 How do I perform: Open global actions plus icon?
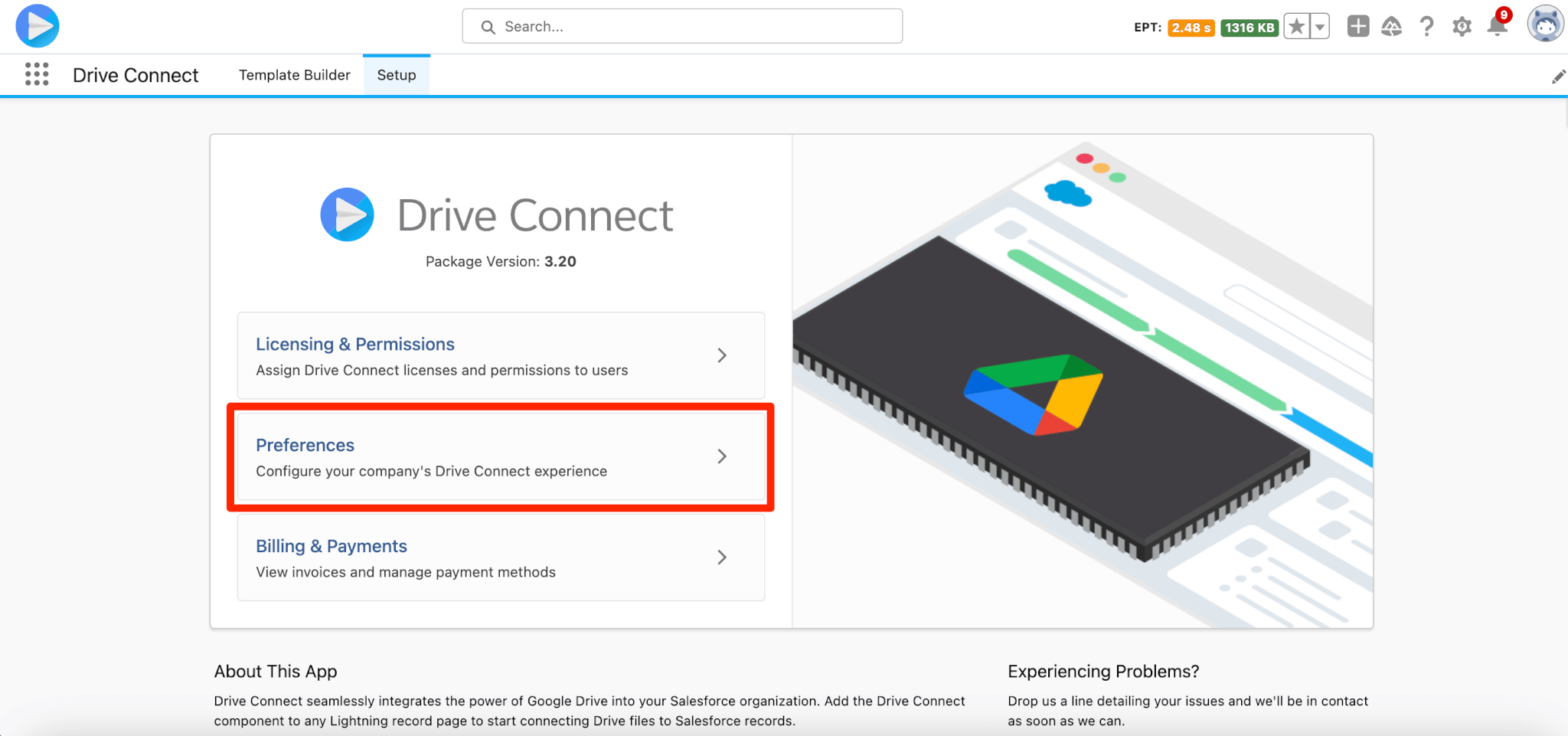click(1358, 27)
